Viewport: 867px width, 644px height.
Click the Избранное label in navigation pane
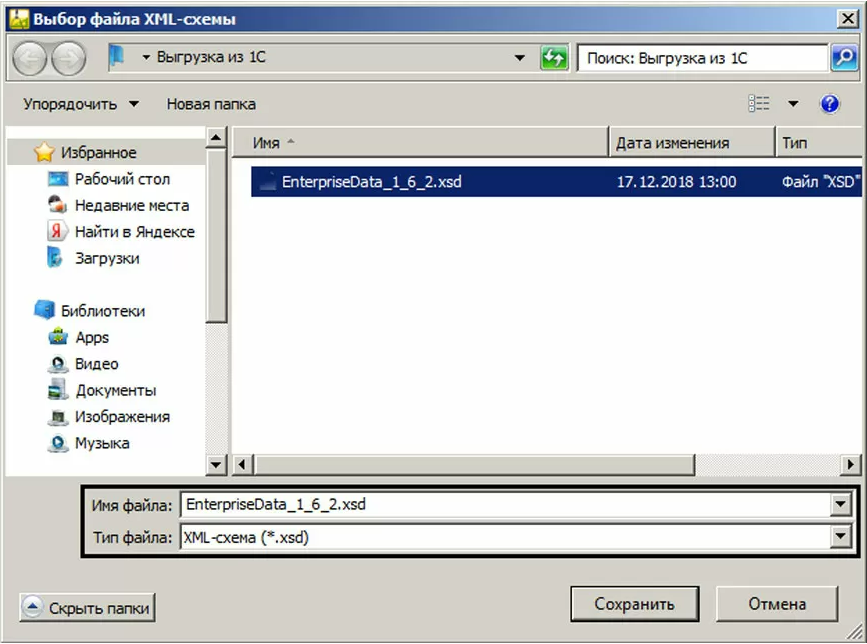98,153
